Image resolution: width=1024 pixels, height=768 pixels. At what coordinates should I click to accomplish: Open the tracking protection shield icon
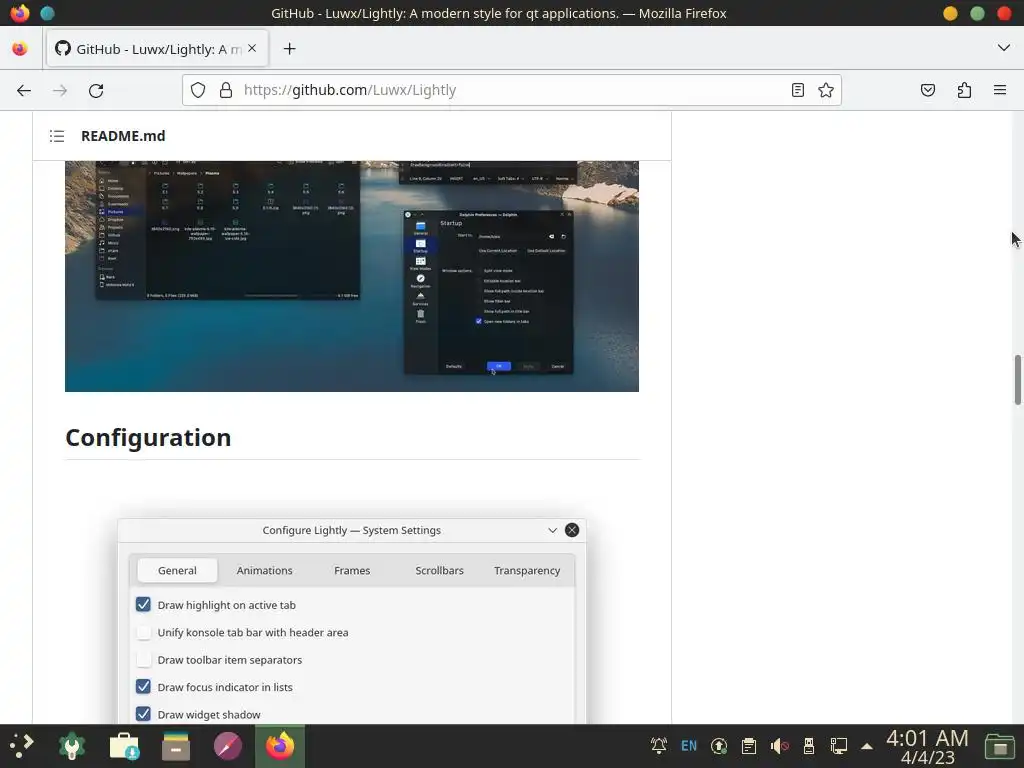198,90
